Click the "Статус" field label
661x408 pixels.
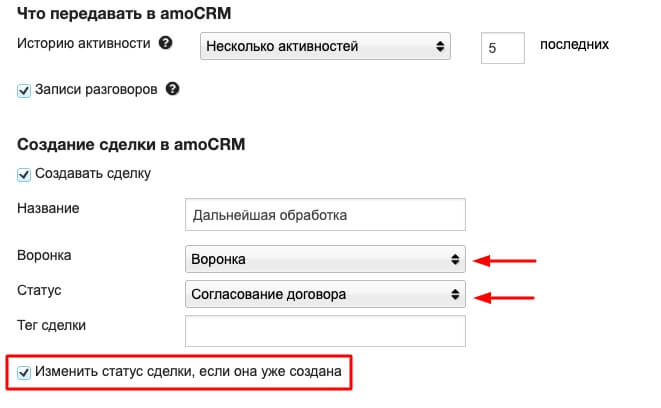coord(39,289)
